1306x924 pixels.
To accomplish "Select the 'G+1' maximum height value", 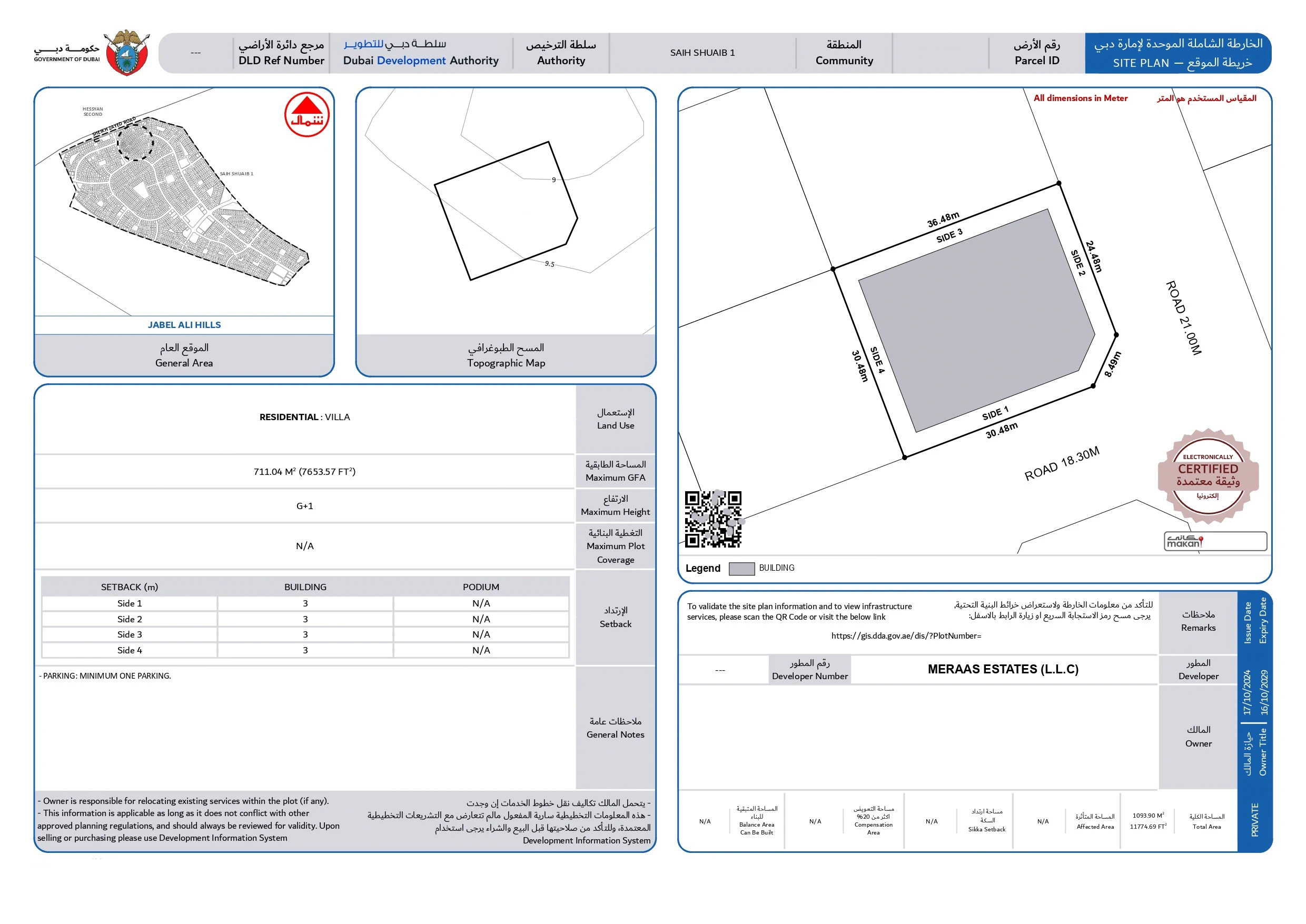I will [304, 506].
